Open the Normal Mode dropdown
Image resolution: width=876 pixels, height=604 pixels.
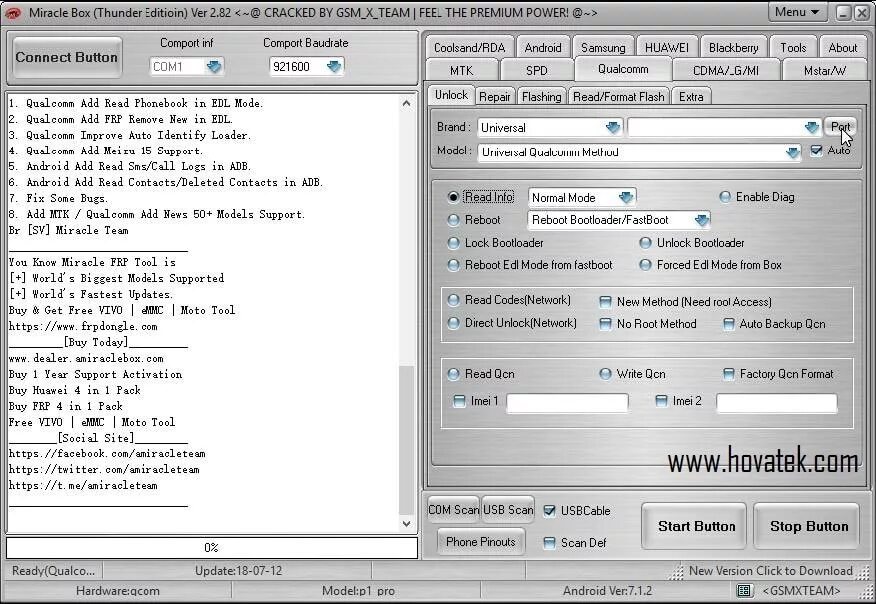click(x=626, y=197)
